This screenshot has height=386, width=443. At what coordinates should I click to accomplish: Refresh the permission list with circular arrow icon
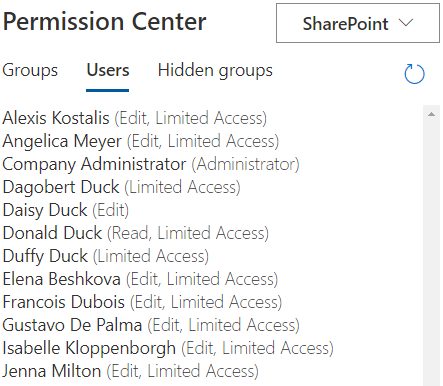point(414,74)
